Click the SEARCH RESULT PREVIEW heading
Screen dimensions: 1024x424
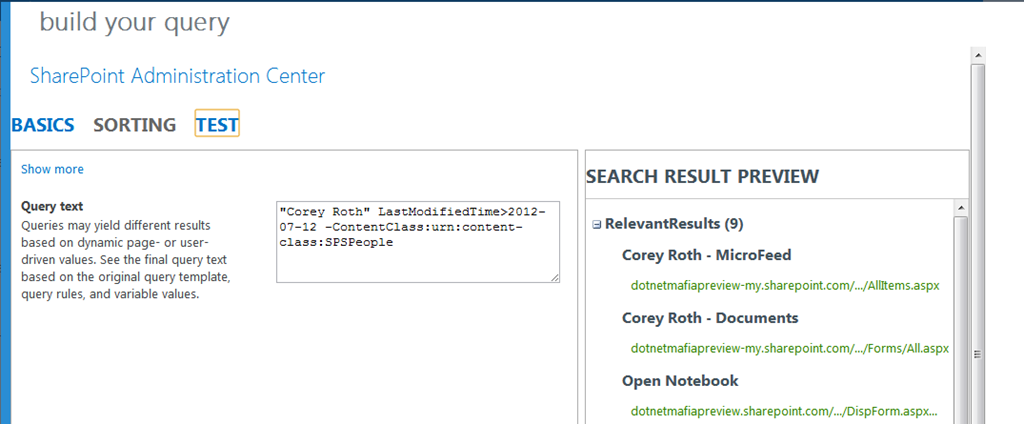coord(703,176)
